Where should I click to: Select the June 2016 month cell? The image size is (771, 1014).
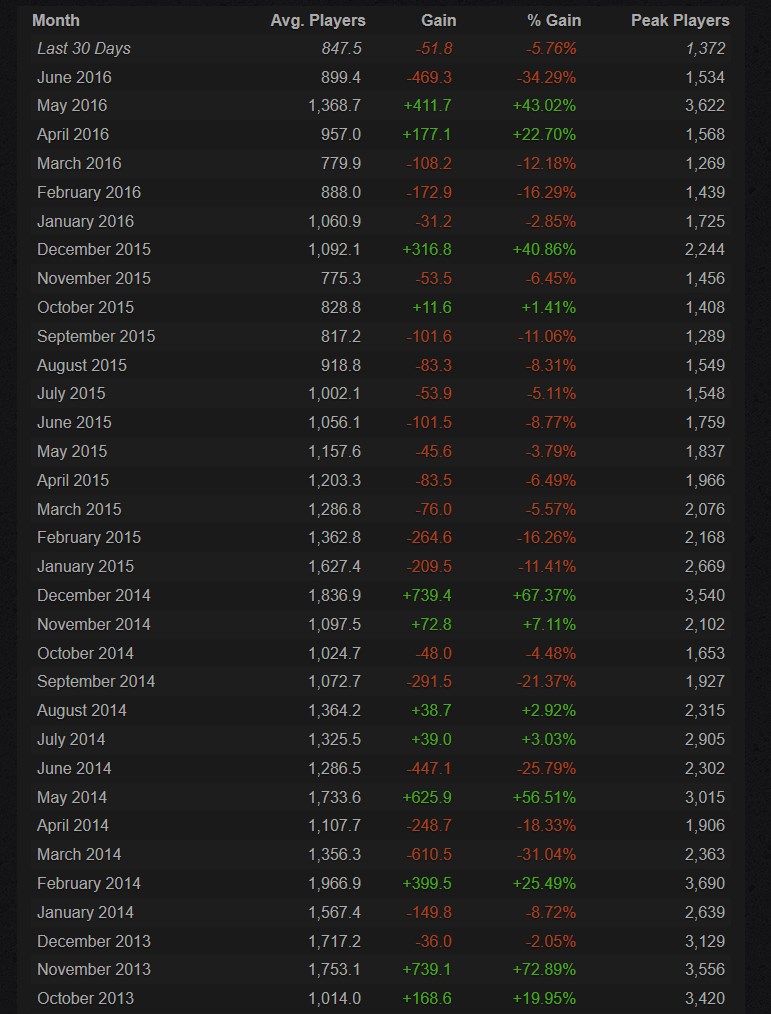74,78
